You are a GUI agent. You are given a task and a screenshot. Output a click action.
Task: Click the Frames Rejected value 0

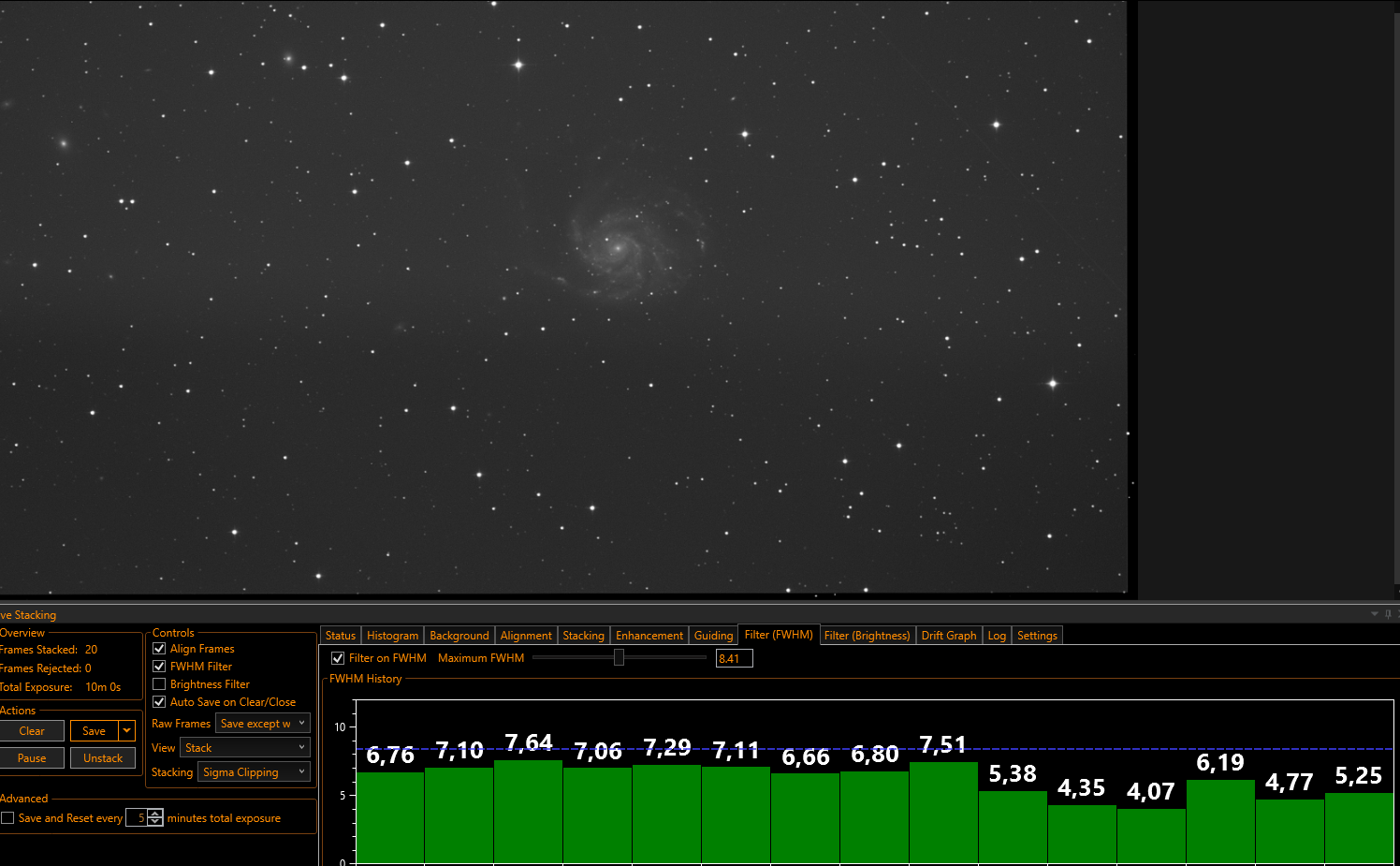tap(88, 668)
